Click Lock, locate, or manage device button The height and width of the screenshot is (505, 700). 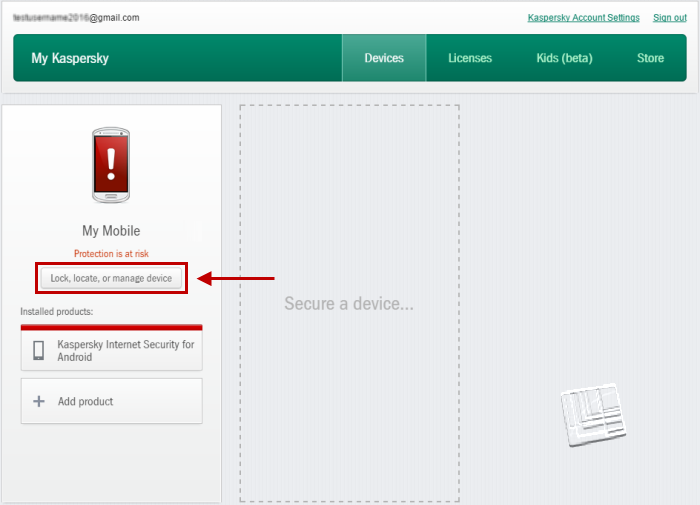(x=111, y=278)
